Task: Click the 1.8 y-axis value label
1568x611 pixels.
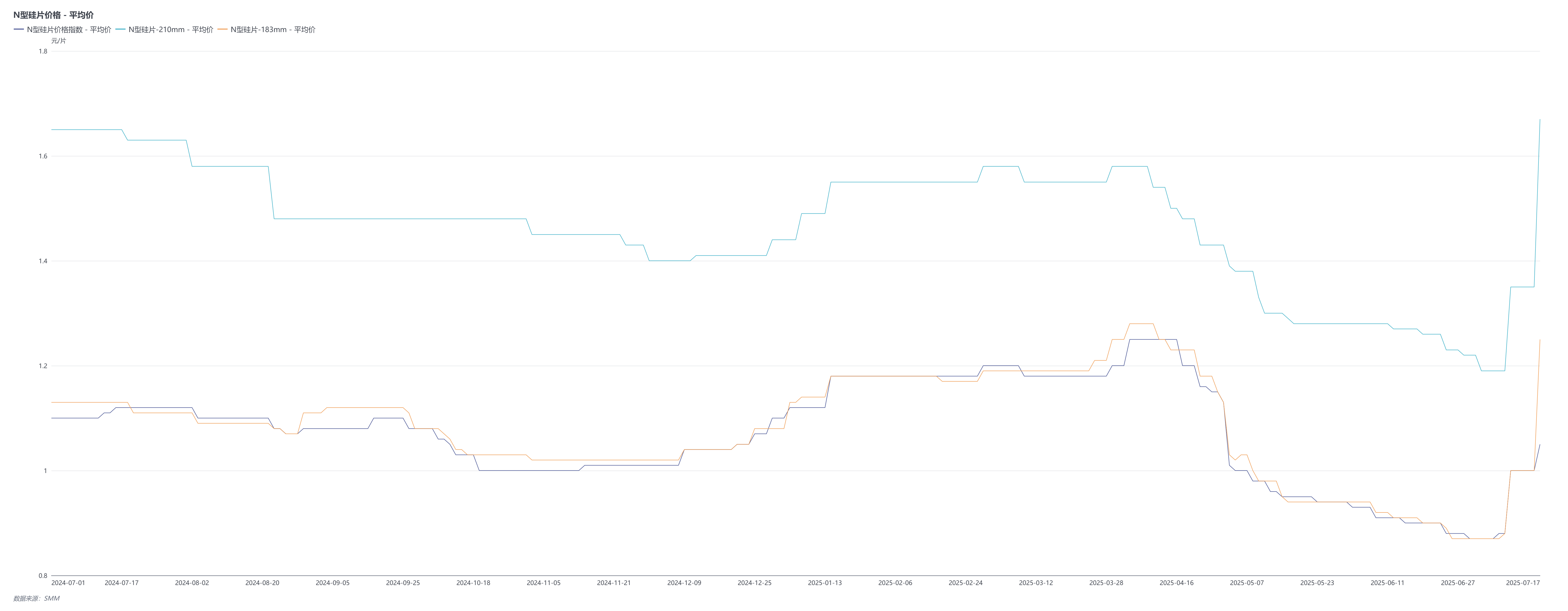Action: pos(43,51)
